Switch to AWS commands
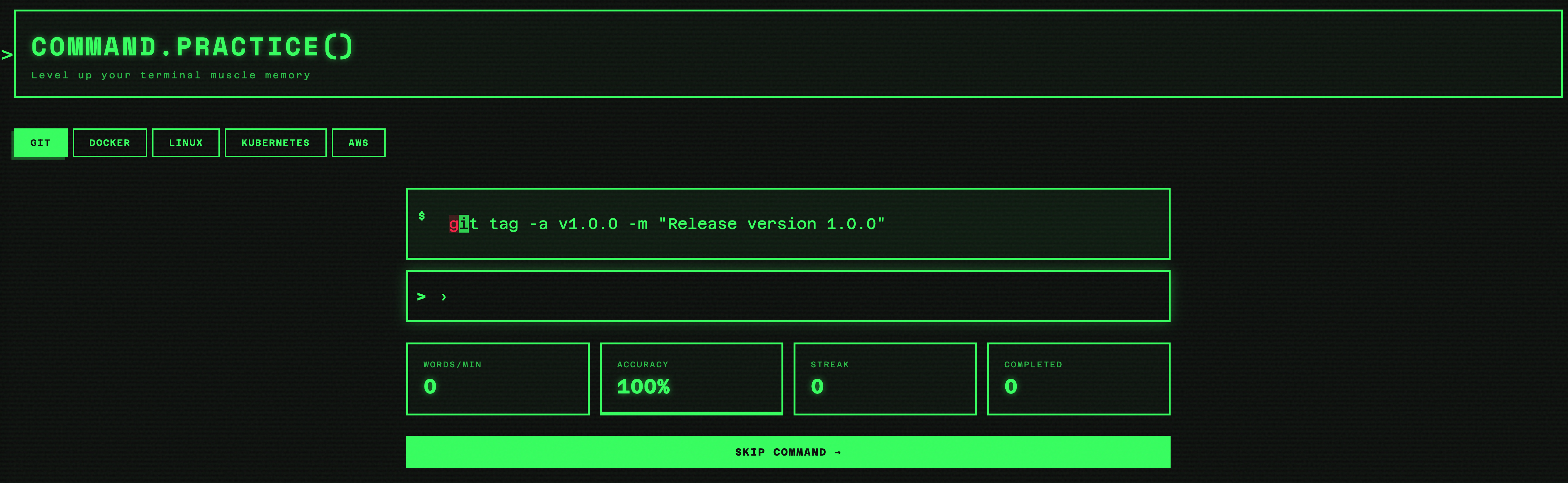1568x483 pixels. point(359,142)
